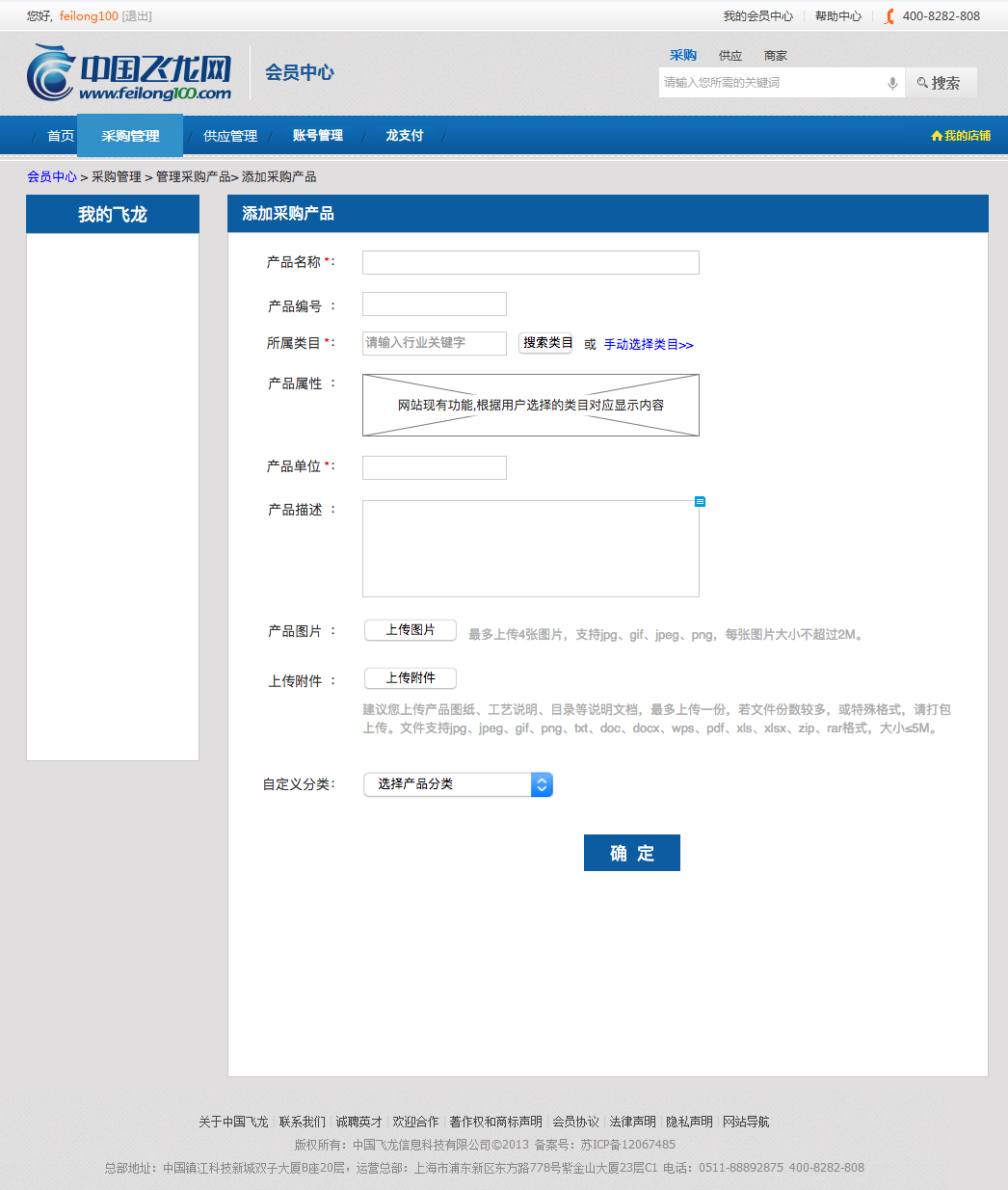Click the 诚聘英才 footer link

[x=359, y=1123]
